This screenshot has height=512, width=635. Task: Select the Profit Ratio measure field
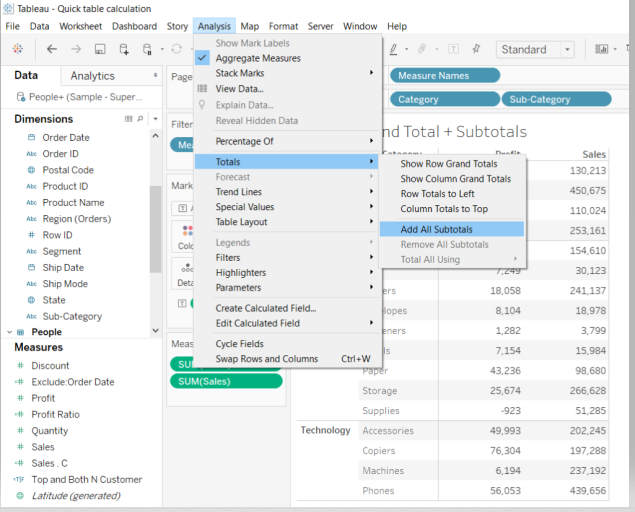click(55, 414)
